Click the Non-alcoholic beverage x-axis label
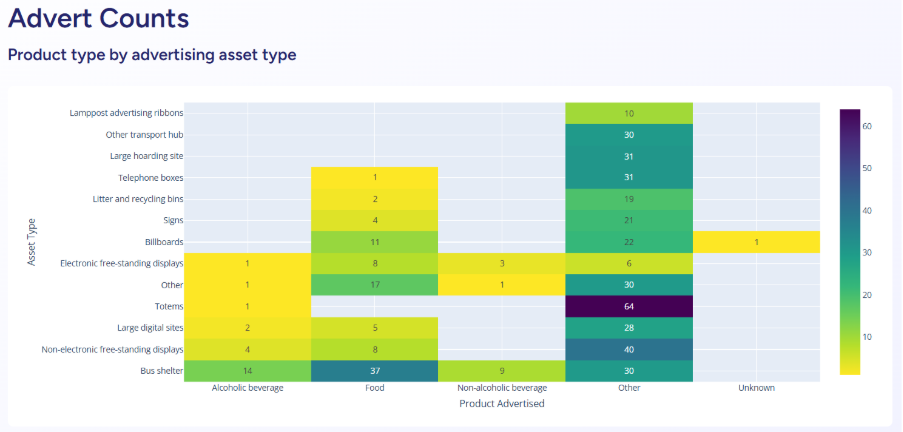903x432 pixels. 501,388
